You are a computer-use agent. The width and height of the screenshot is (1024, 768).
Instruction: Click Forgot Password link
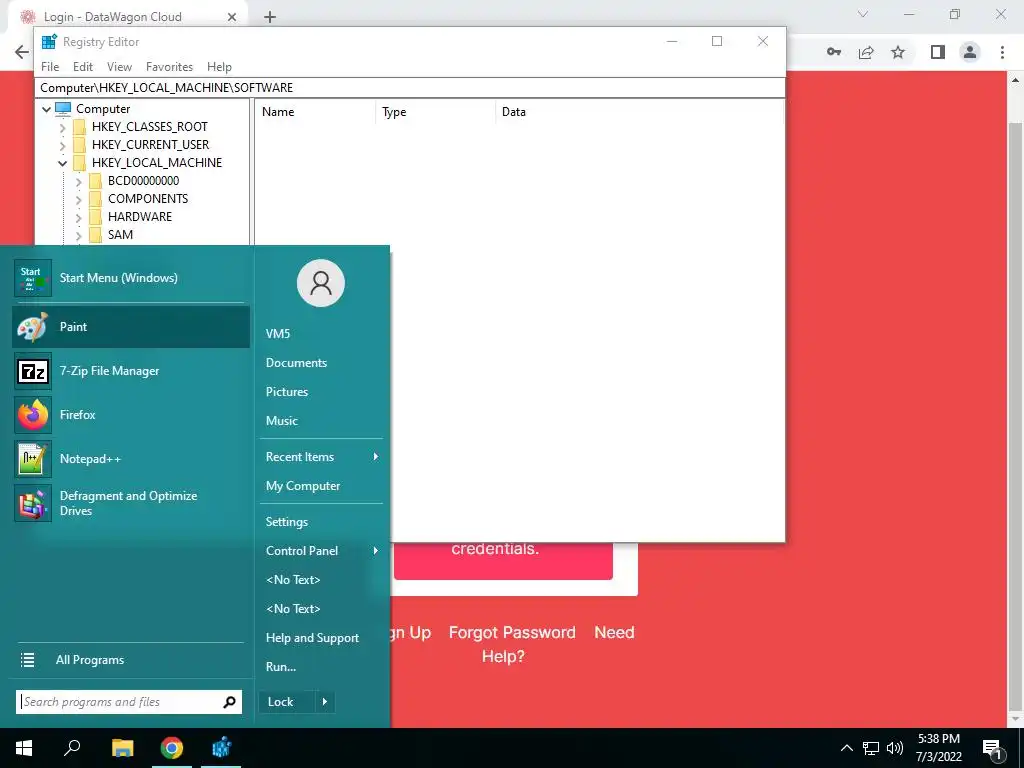pyautogui.click(x=512, y=632)
